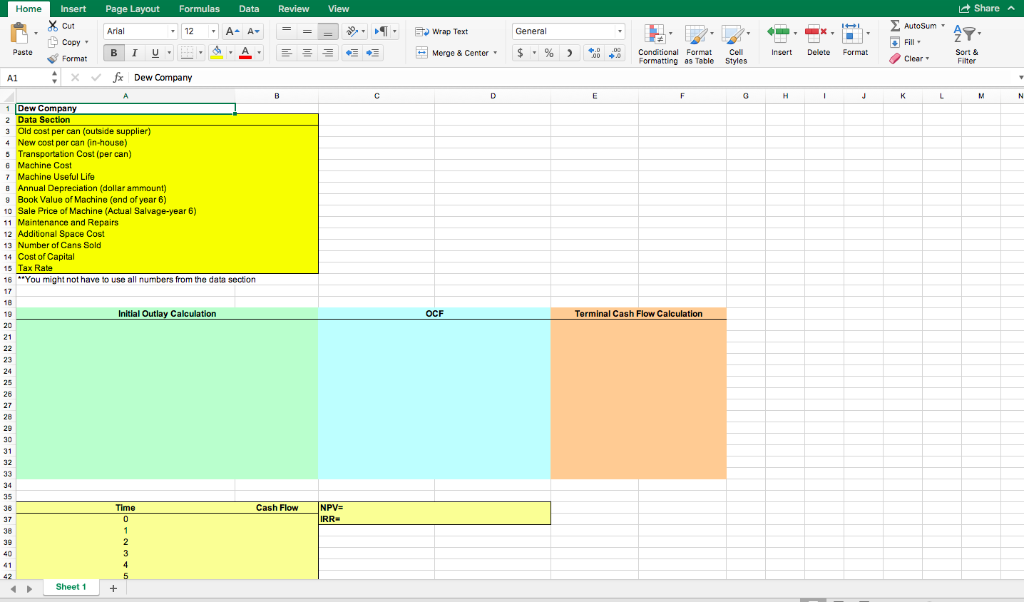Switch to the Formulas ribbon tab

pyautogui.click(x=199, y=8)
